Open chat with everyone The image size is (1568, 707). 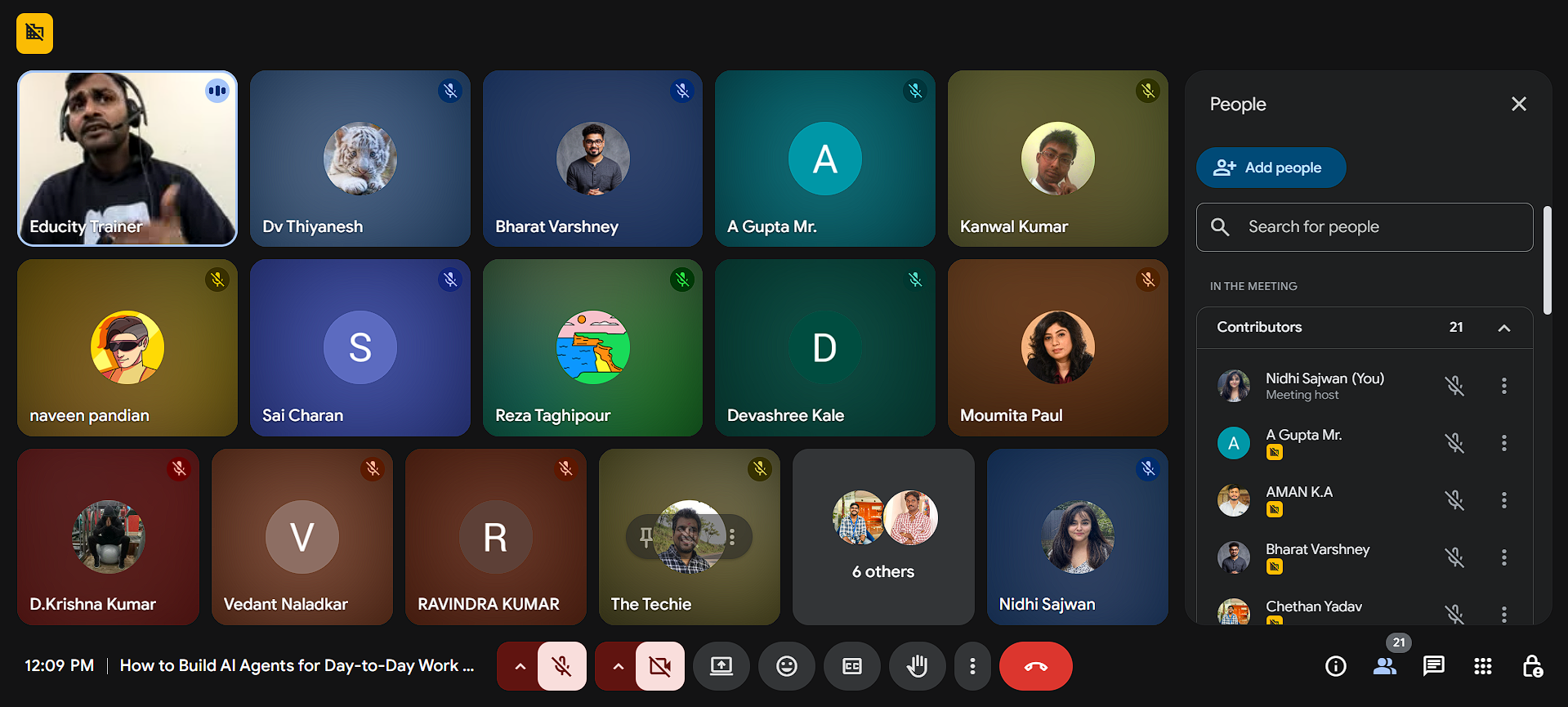coord(1434,666)
